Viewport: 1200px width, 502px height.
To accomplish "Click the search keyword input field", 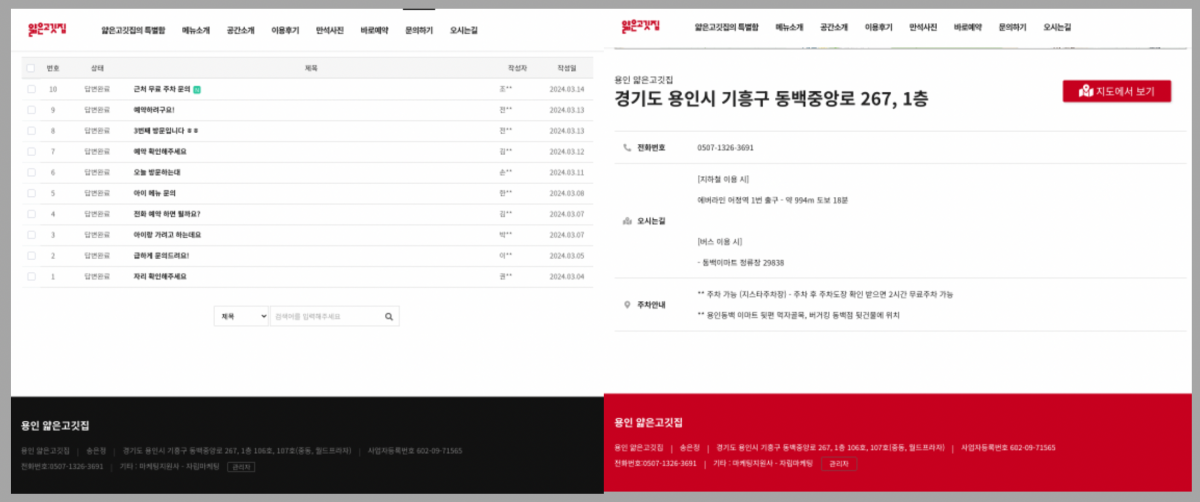I will coord(325,316).
